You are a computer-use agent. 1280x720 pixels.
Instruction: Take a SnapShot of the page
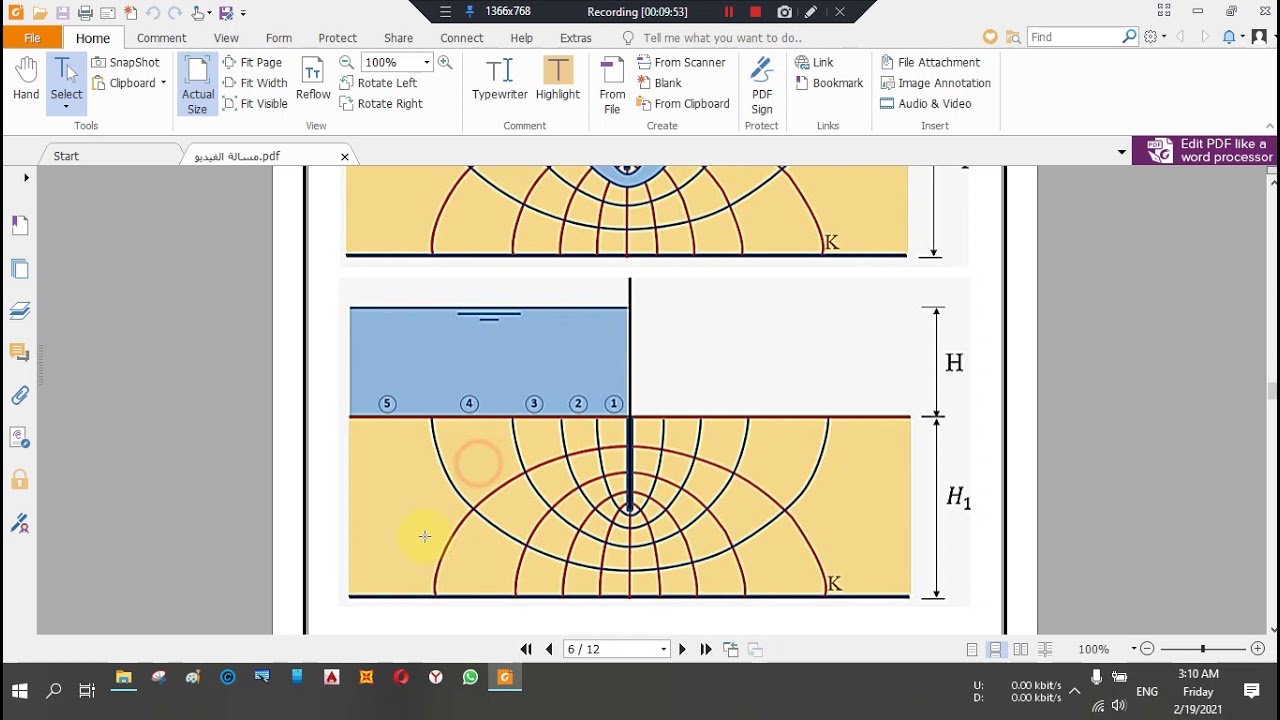(x=125, y=62)
